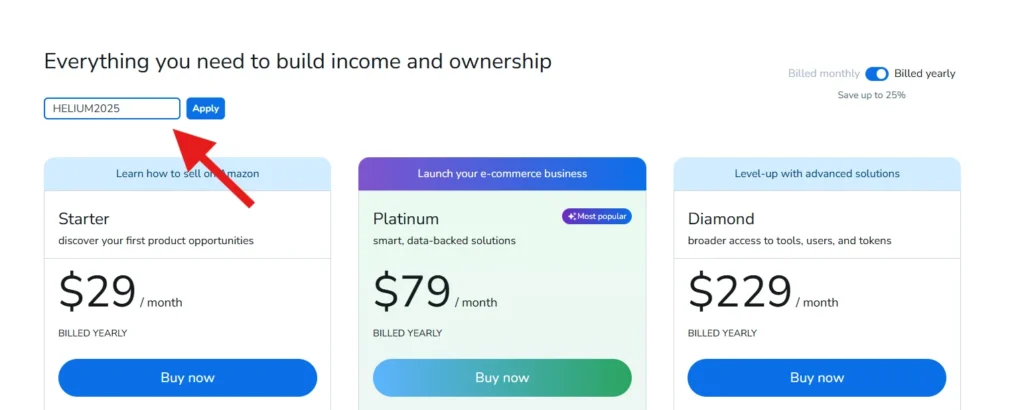Select the Billed yearly option

(x=925, y=74)
